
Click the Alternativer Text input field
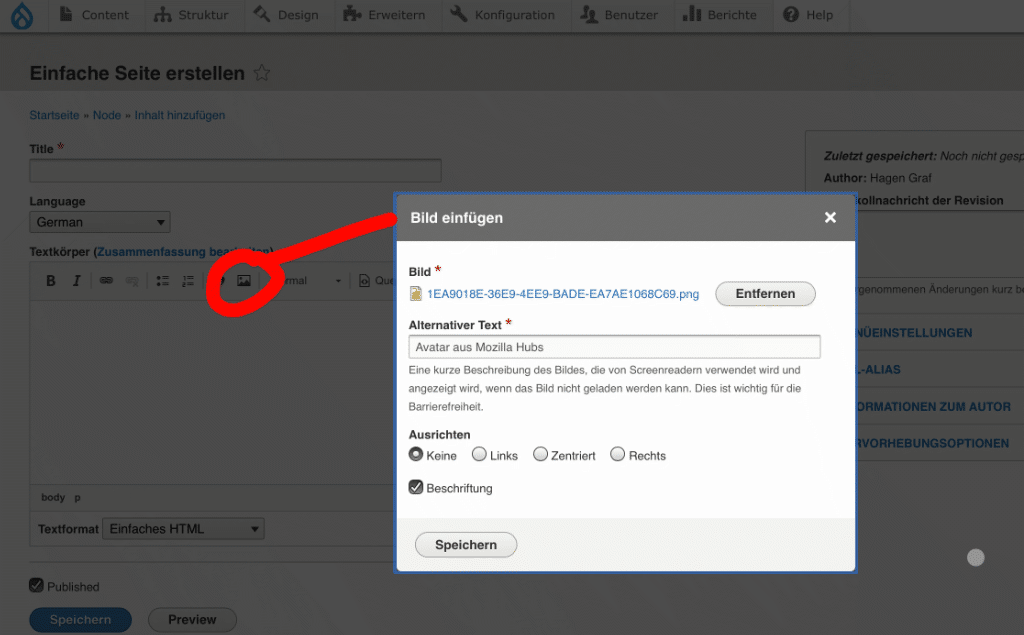click(x=615, y=347)
